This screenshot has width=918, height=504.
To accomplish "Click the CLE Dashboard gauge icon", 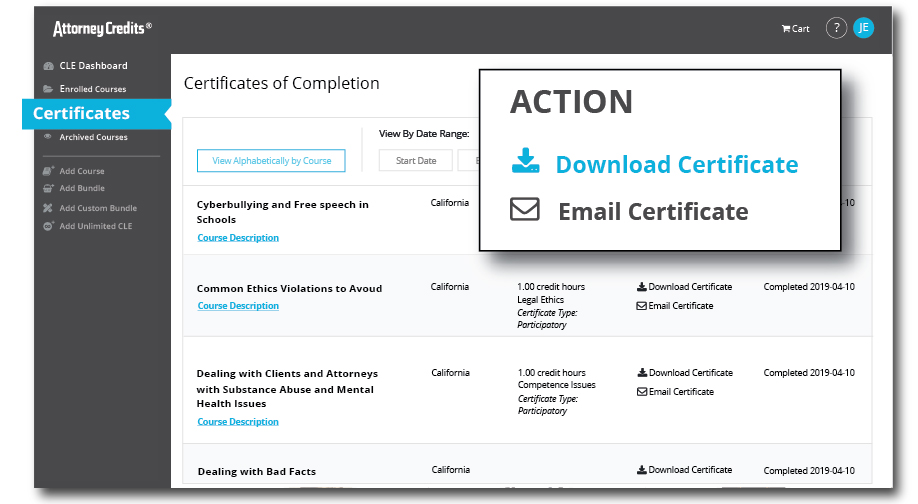I will click(49, 66).
